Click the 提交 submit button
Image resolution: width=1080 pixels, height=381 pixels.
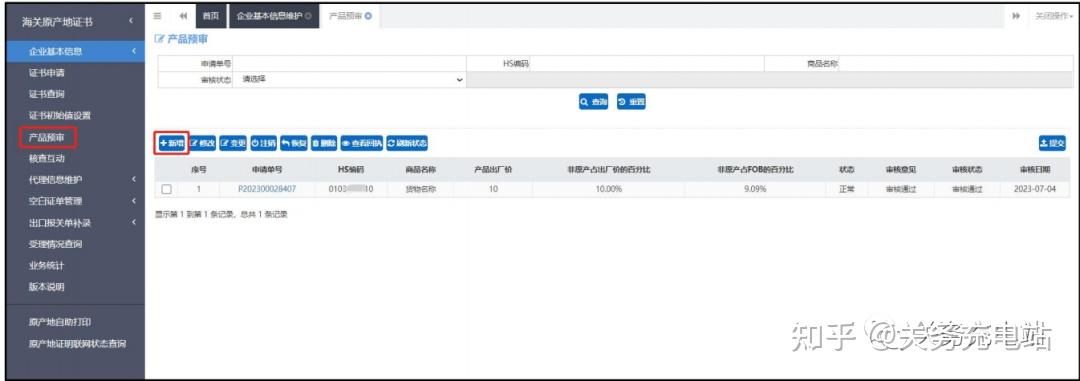tap(1052, 143)
